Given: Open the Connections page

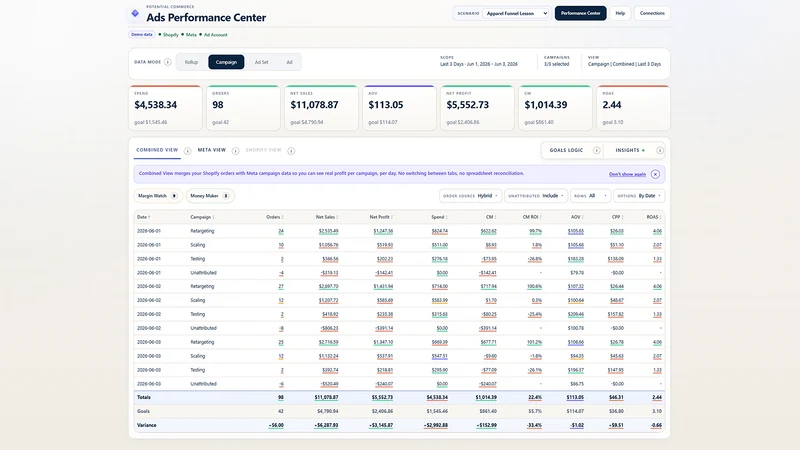Looking at the screenshot, I should click(652, 13).
